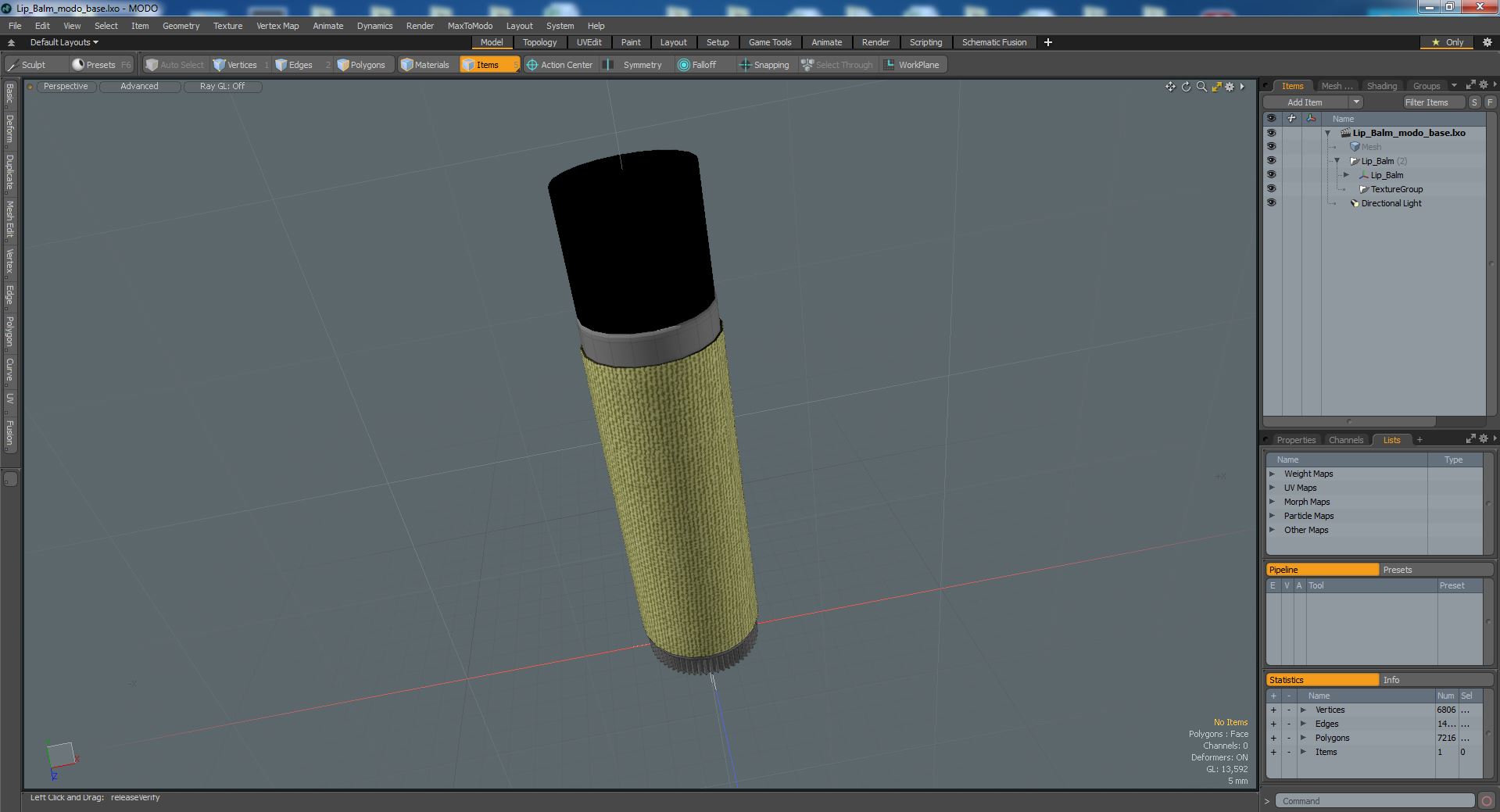The width and height of the screenshot is (1500, 812).
Task: Expand the Weight Maps list
Action: click(1273, 474)
